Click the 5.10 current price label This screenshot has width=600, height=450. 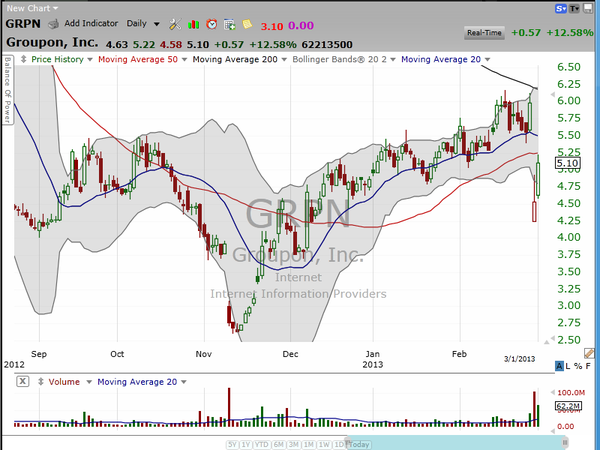pos(567,163)
